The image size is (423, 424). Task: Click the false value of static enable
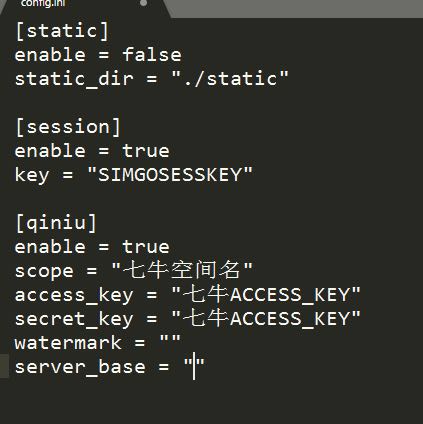point(152,55)
